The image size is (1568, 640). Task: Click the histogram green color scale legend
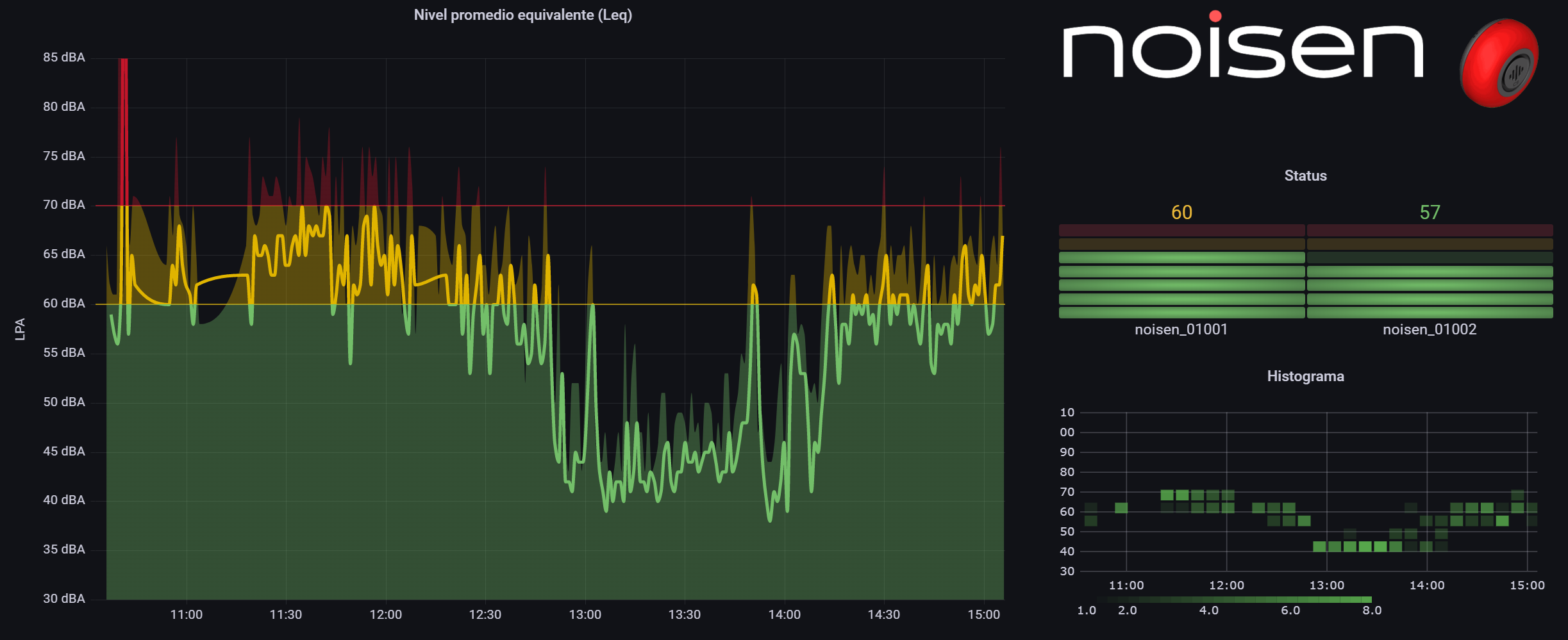click(1234, 600)
